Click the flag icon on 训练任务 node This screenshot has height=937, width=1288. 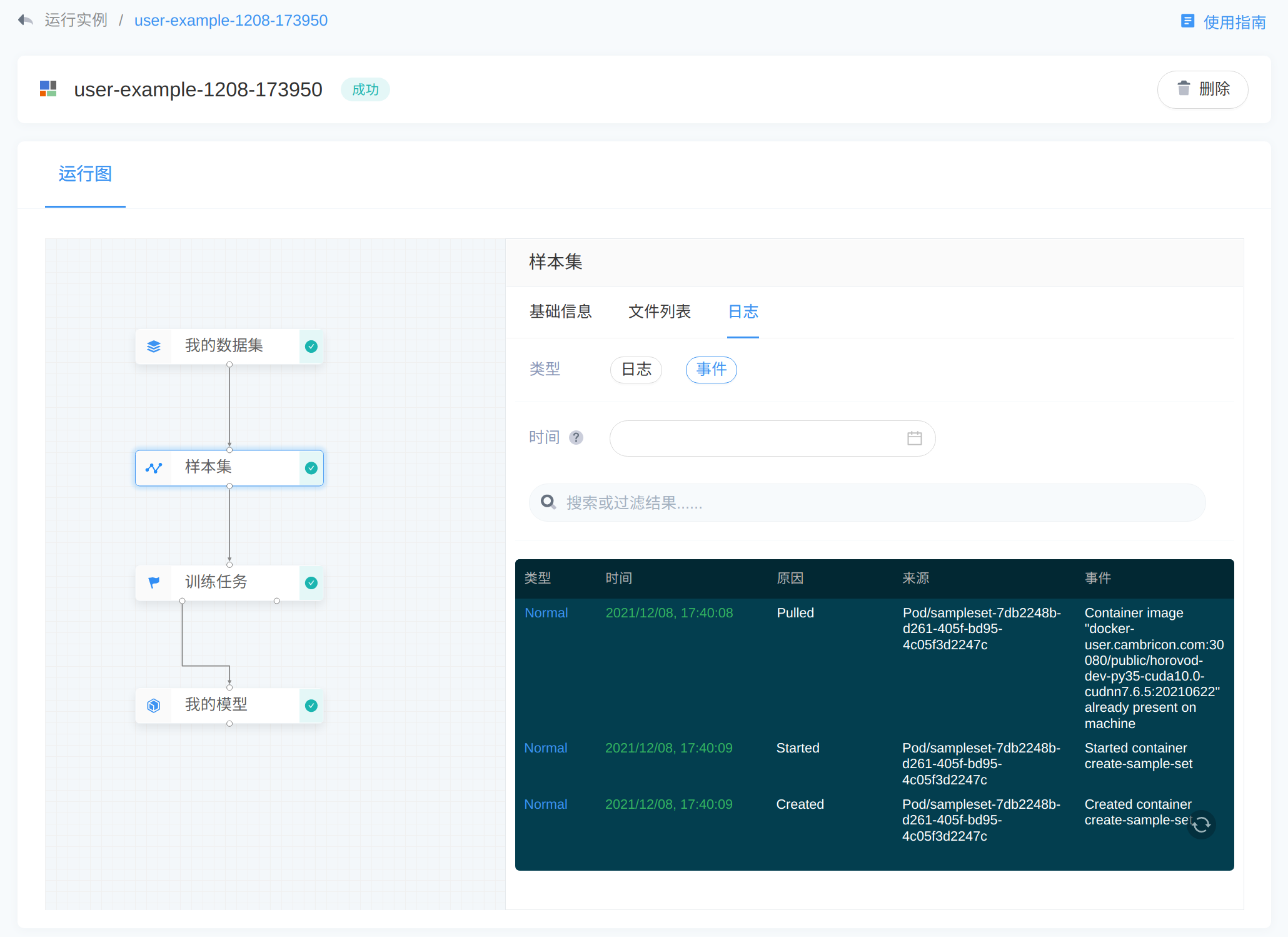pos(154,582)
